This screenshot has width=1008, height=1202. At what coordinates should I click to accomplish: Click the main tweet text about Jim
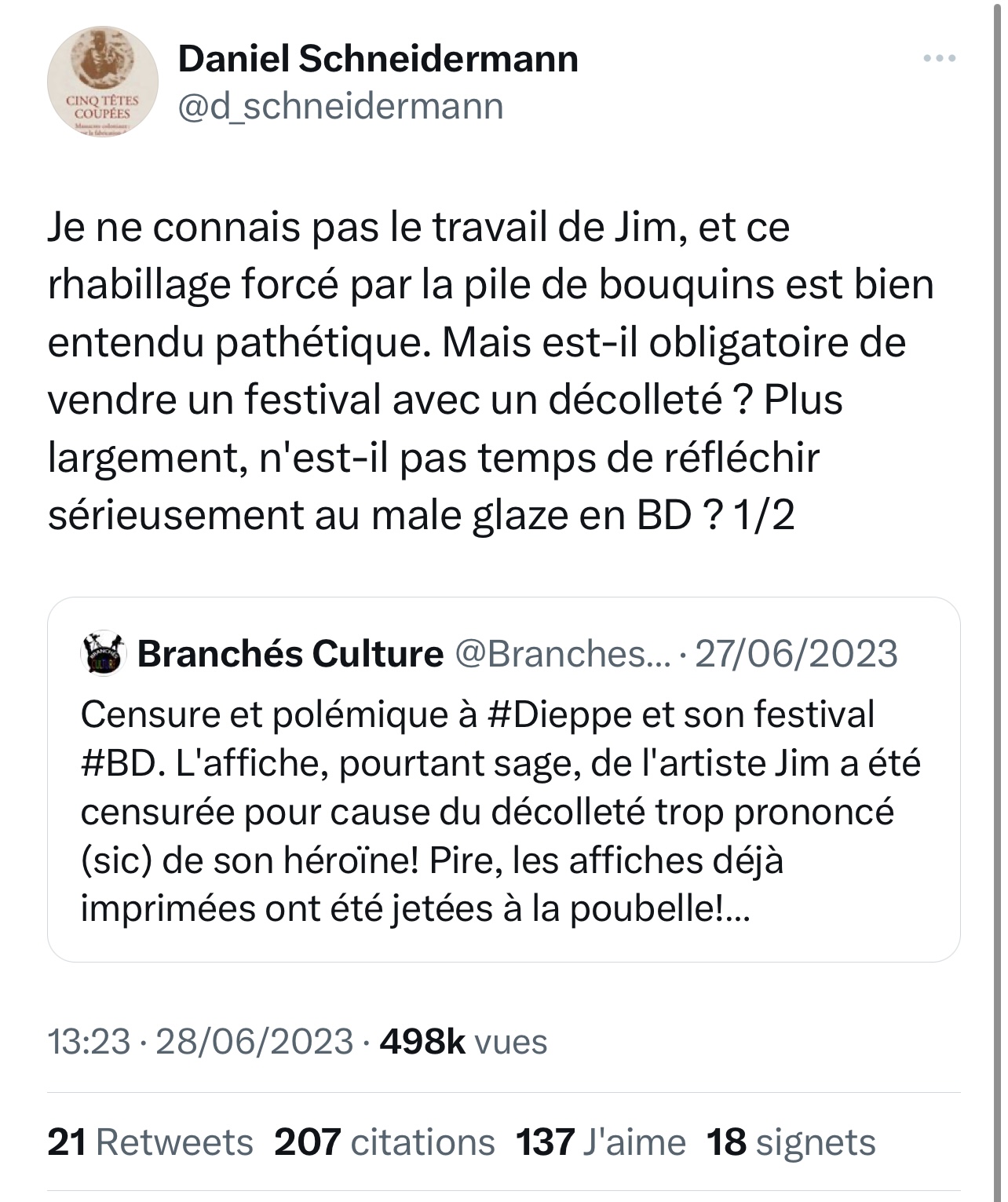click(471, 369)
